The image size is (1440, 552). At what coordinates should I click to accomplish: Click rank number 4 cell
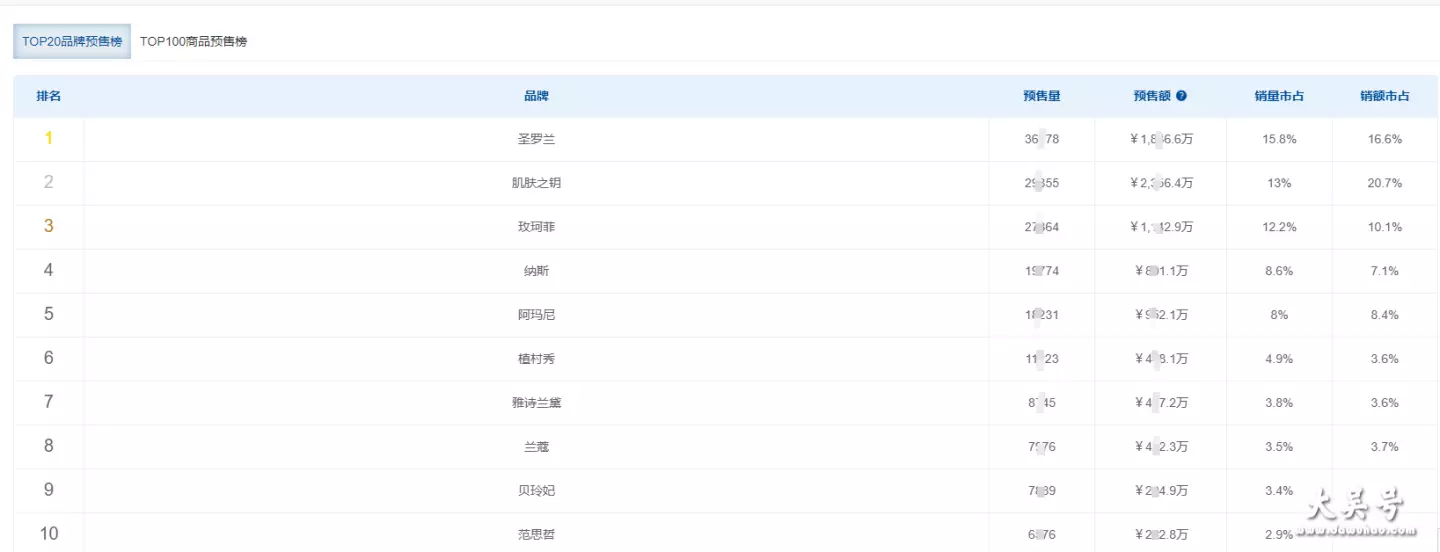(x=49, y=271)
